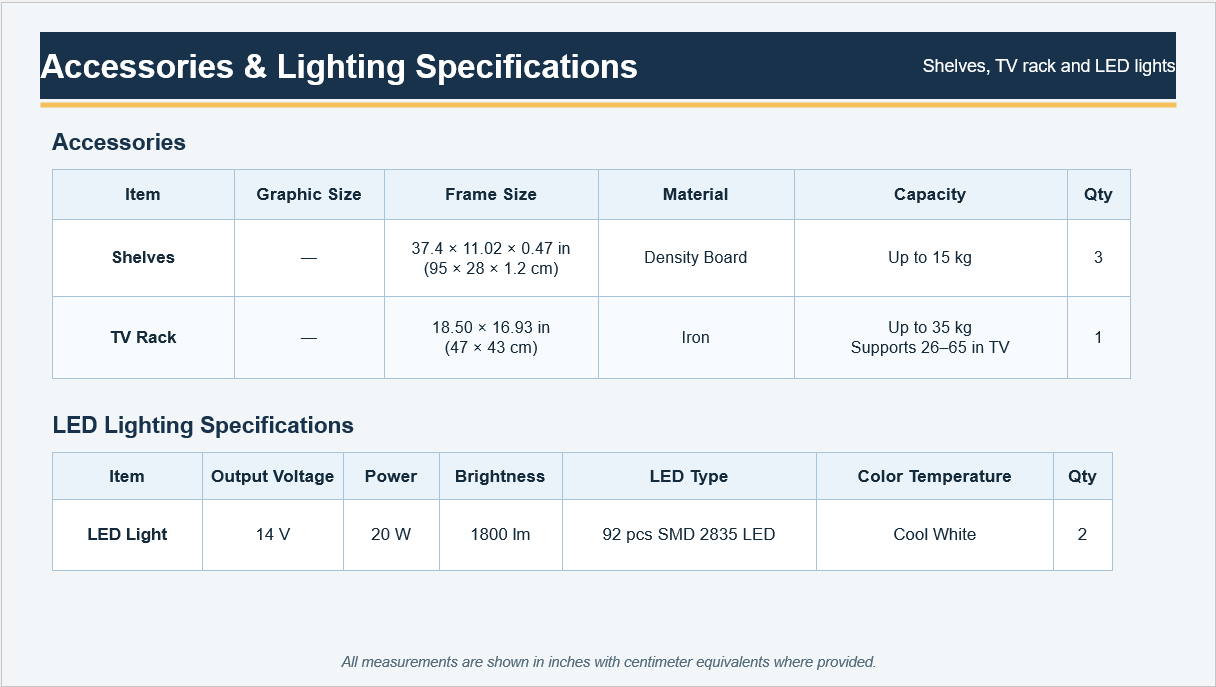Click the Capacity column header in Accessories
The height and width of the screenshot is (687, 1216).
click(930, 194)
